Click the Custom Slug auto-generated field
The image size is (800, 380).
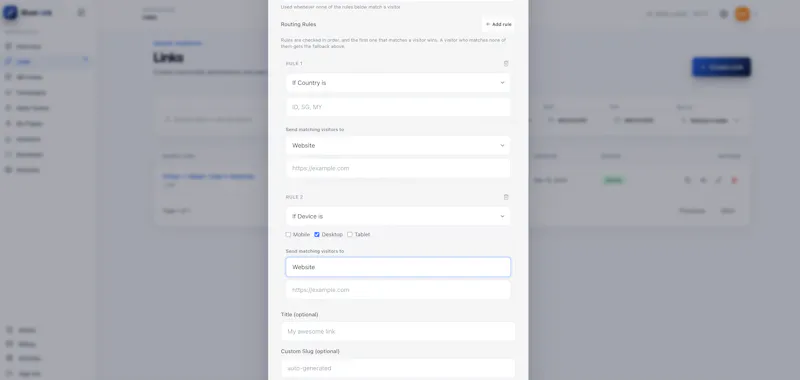(398, 368)
